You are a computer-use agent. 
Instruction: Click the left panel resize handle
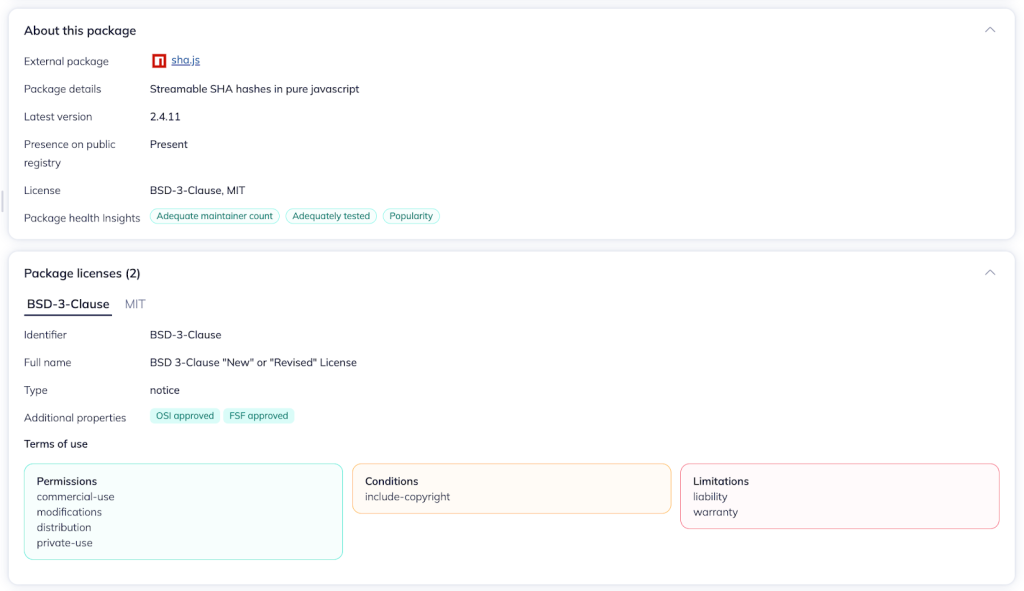3,200
